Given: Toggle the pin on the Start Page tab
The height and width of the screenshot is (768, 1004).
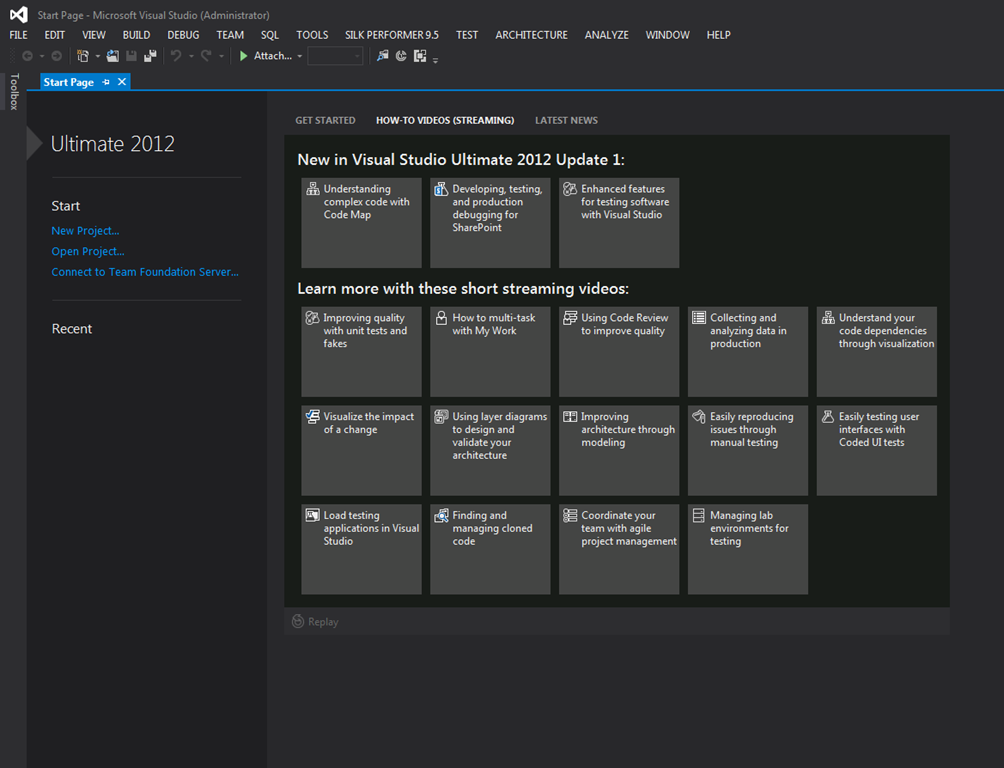Looking at the screenshot, I should coord(106,82).
